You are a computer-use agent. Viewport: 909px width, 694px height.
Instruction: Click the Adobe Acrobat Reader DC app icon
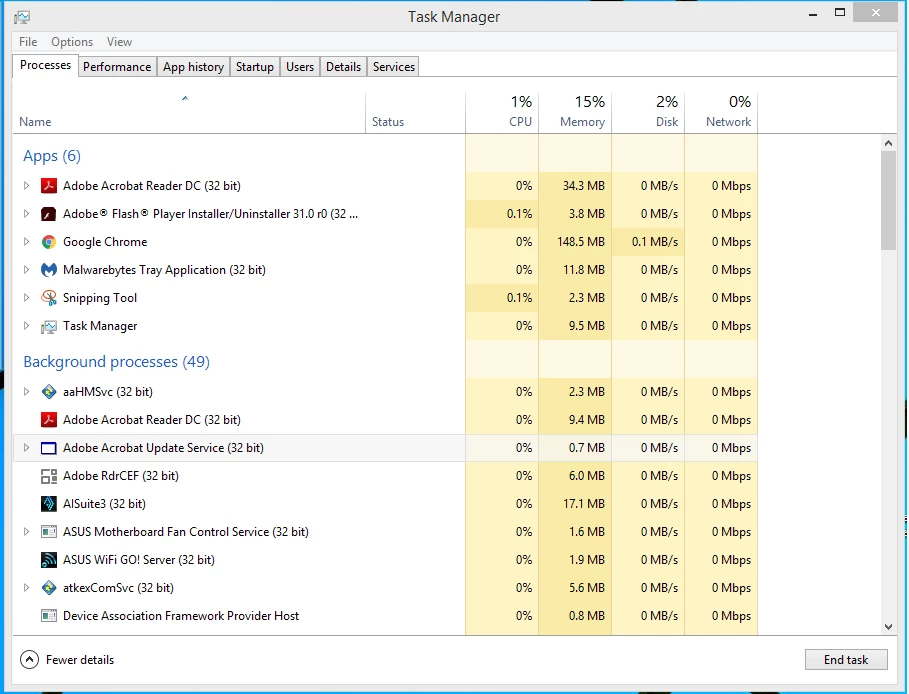tap(49, 186)
